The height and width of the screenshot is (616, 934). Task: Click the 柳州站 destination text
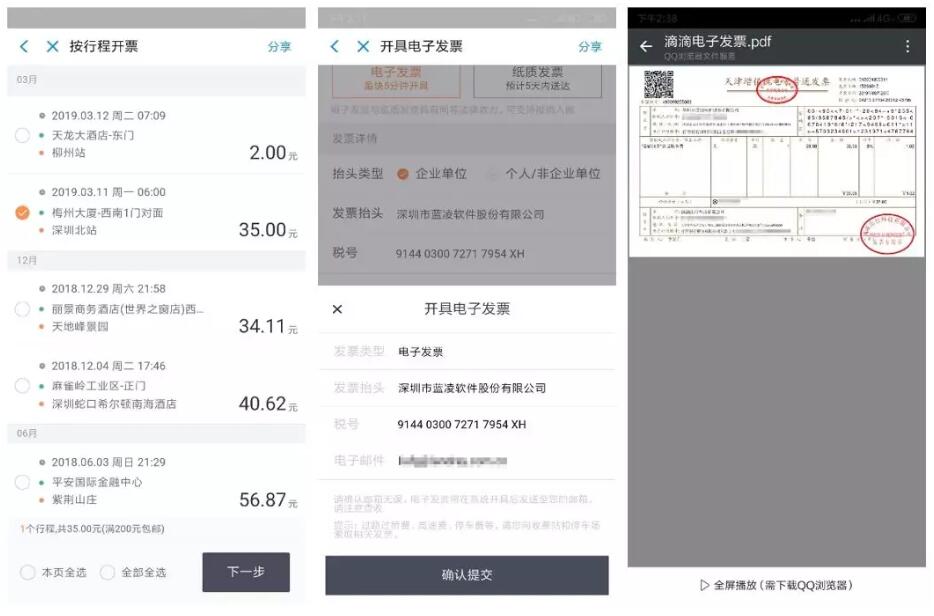(69, 153)
